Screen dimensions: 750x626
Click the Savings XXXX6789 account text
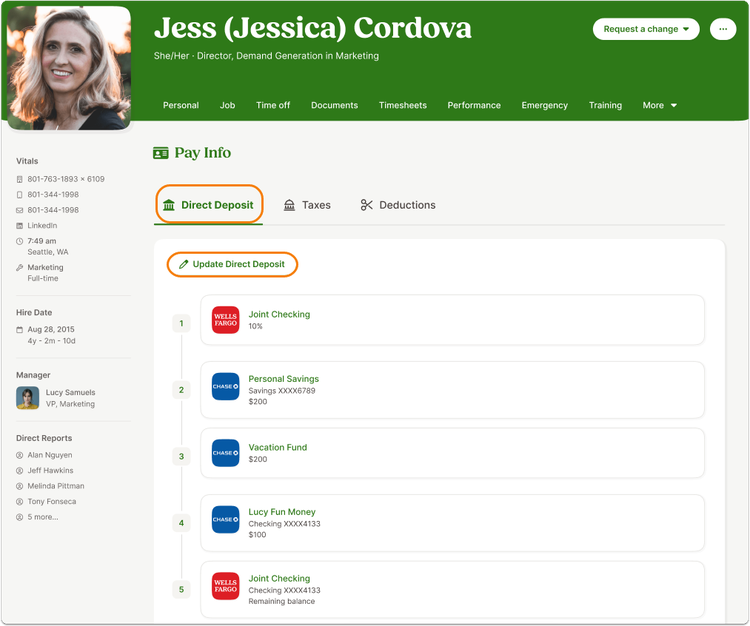[x=282, y=391]
